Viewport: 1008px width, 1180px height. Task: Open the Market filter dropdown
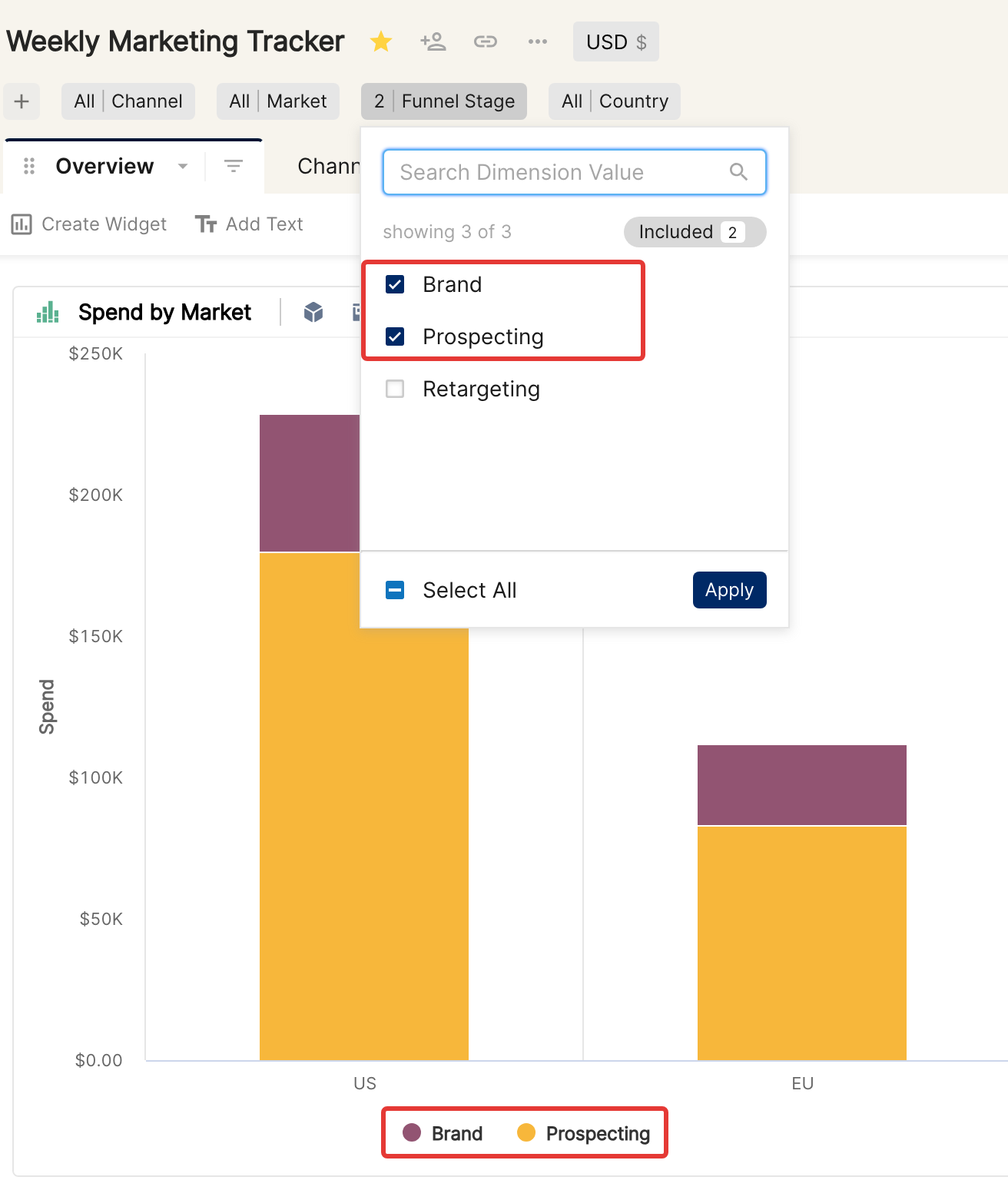[x=278, y=101]
